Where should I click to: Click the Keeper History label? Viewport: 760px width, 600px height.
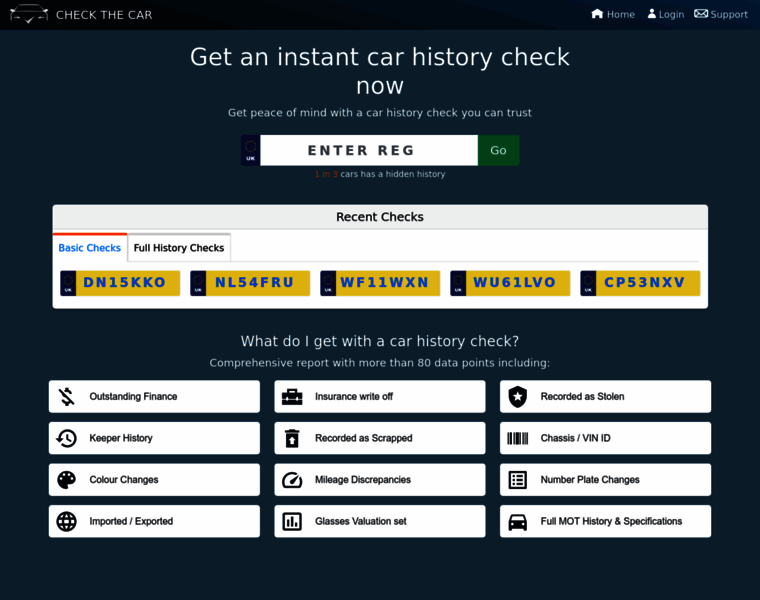tap(121, 438)
